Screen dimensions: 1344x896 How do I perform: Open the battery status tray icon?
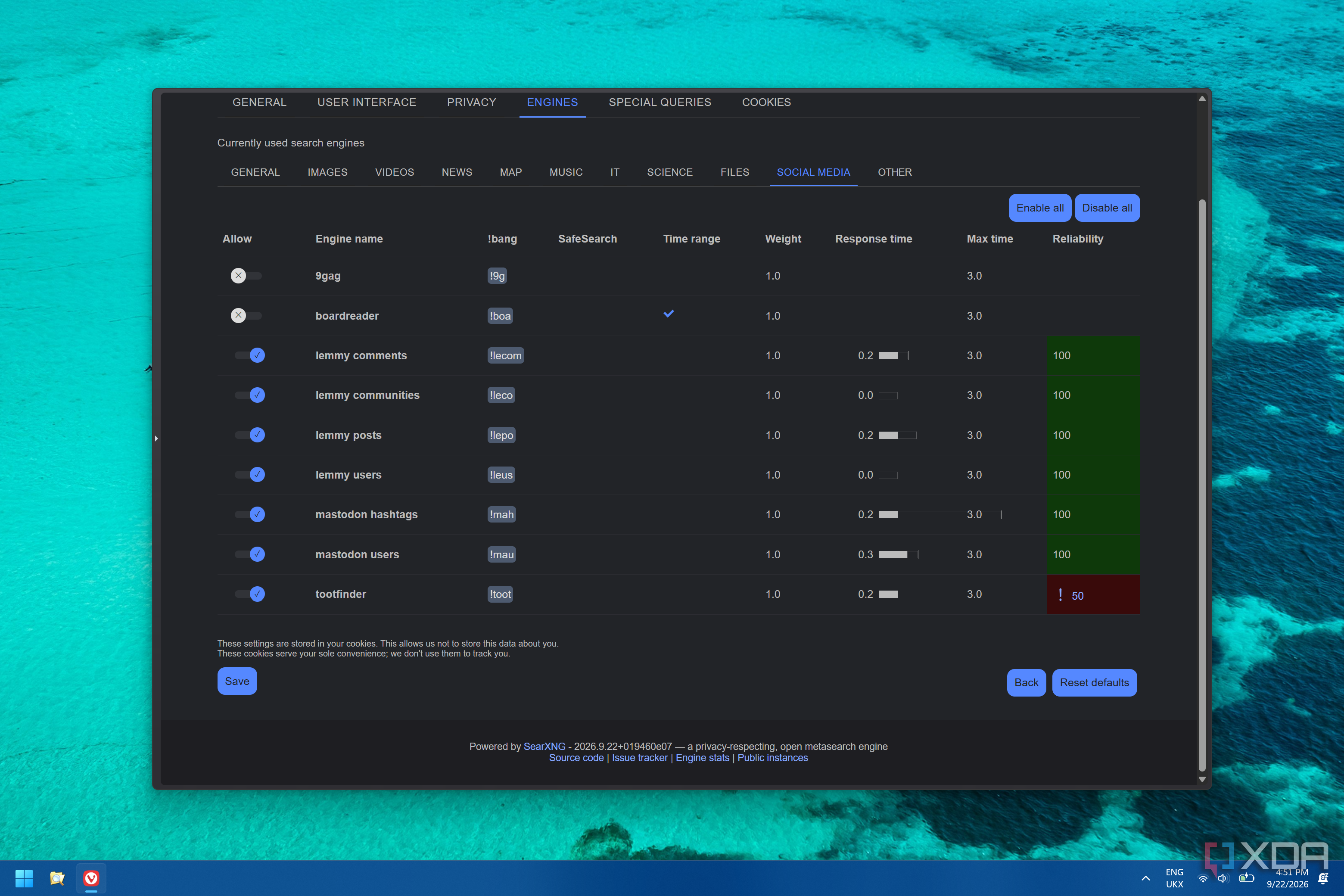click(1247, 878)
